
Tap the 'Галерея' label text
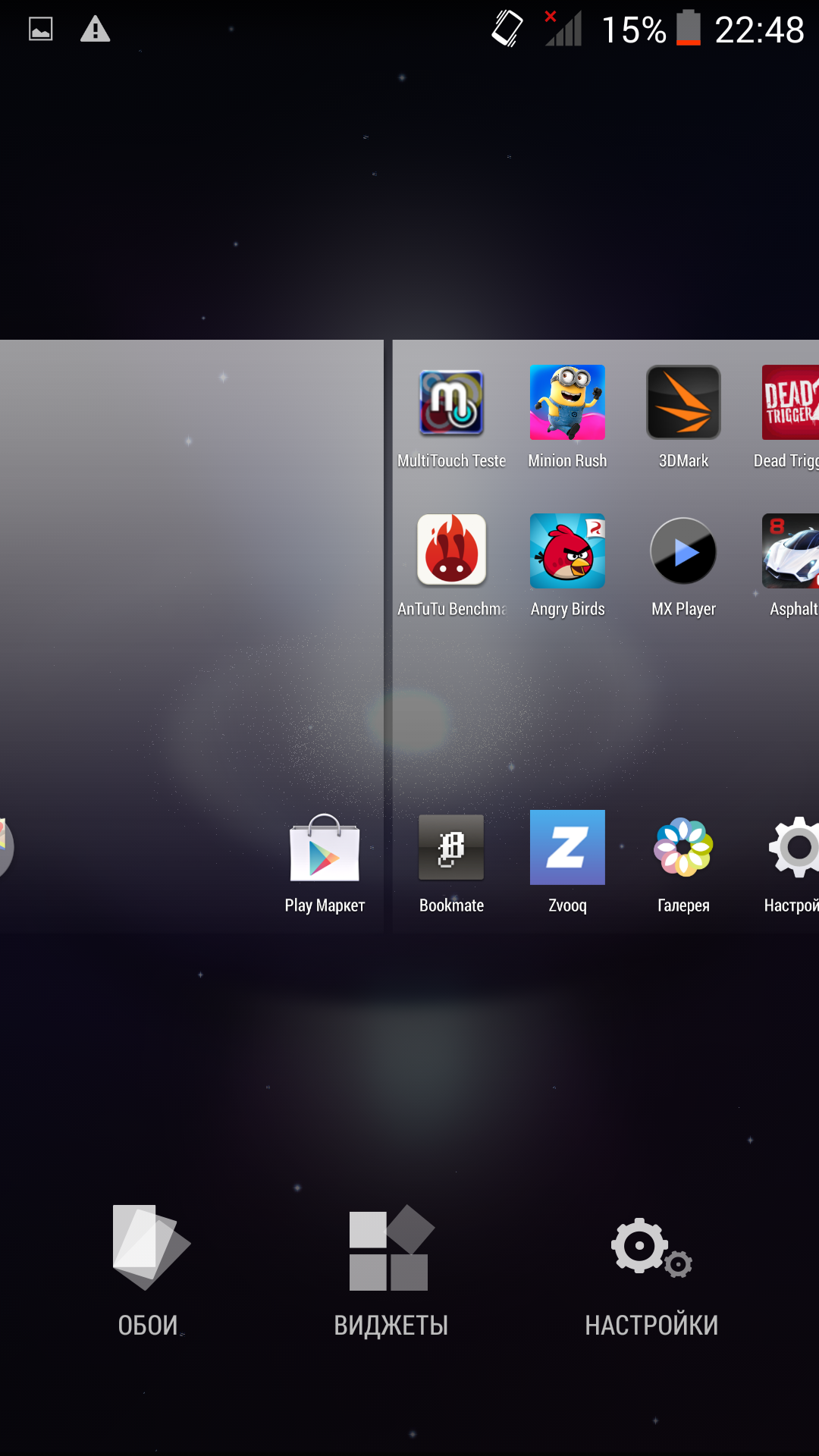[683, 905]
